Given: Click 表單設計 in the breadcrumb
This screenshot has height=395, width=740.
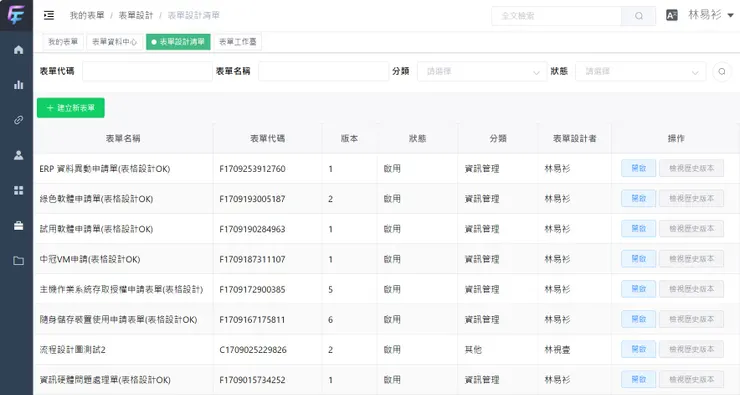Looking at the screenshot, I should [135, 16].
